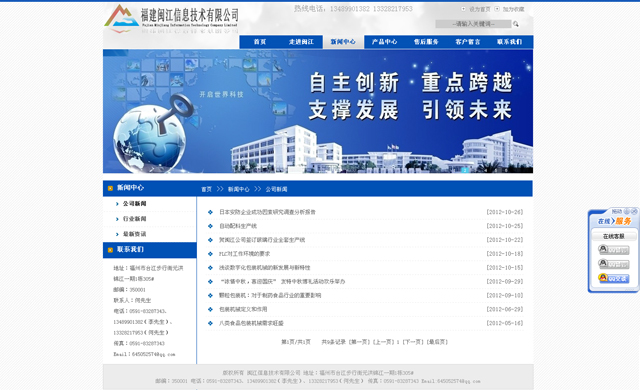Viewport: 640px width, 390px height.
Task: Open the PLC对工作环境的要求 article
Action: (244, 254)
